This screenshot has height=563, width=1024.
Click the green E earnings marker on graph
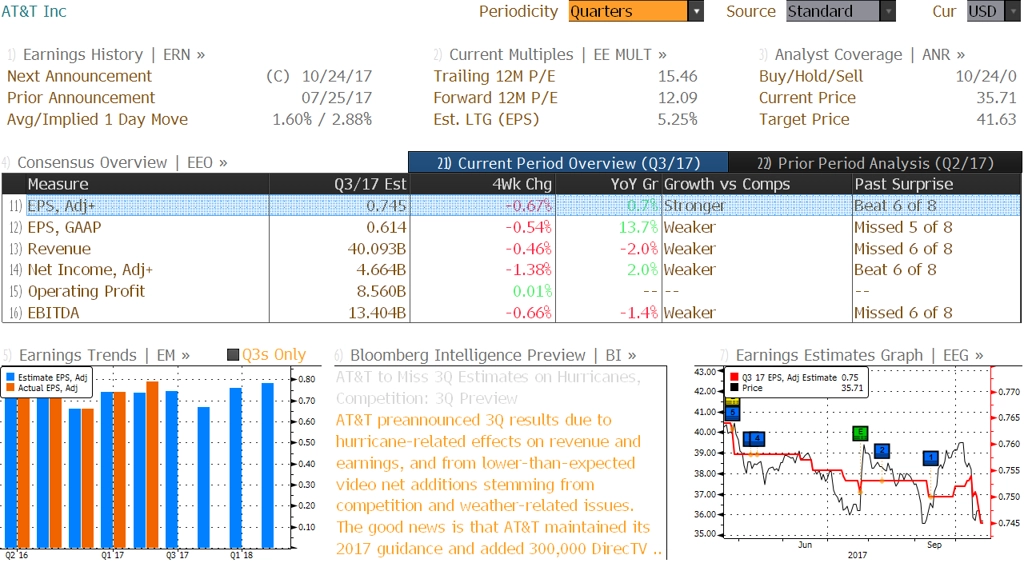pos(861,432)
